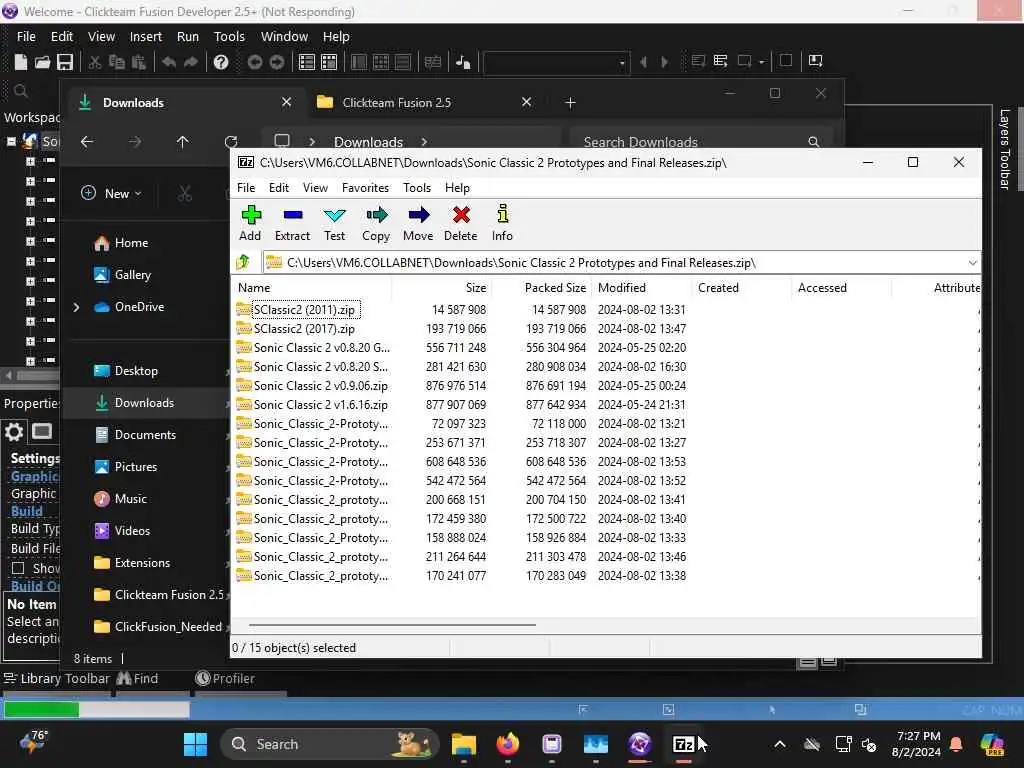1024x768 pixels.
Task: Click Save icon in Clickteam Fusion toolbar
Action: click(65, 62)
